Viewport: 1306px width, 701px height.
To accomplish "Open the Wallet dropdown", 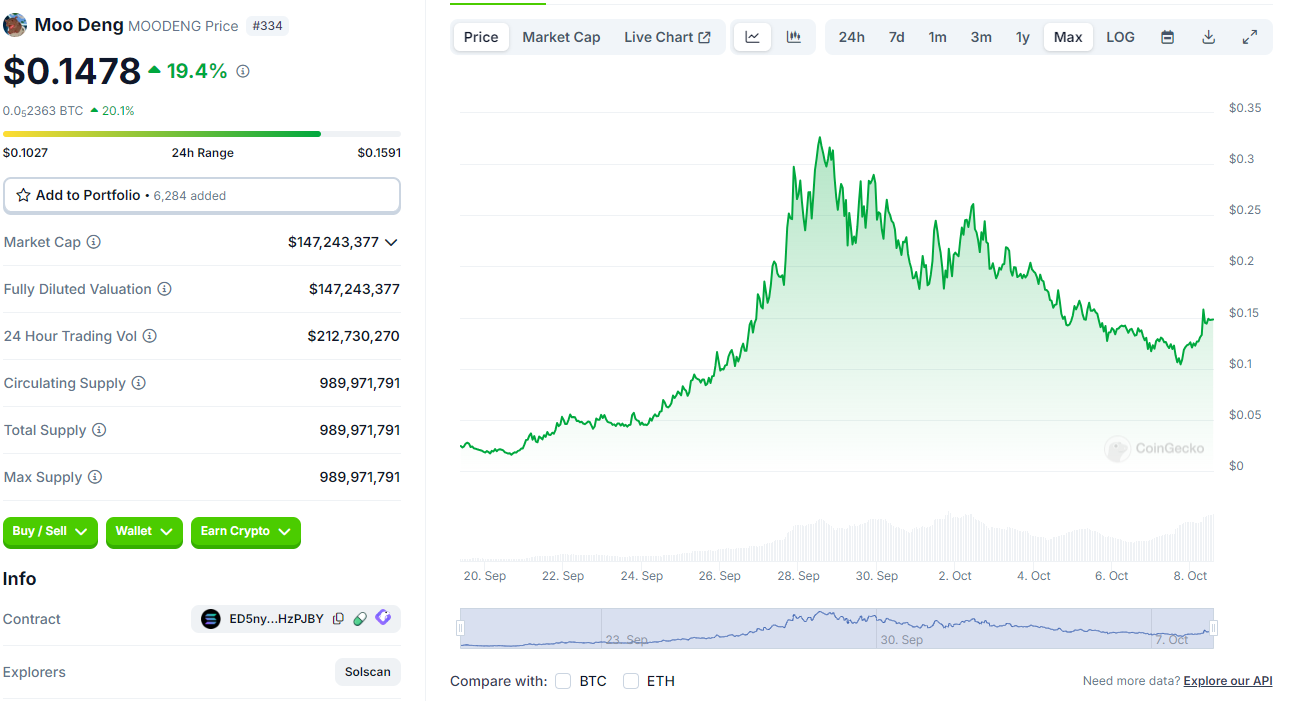I will [x=144, y=532].
